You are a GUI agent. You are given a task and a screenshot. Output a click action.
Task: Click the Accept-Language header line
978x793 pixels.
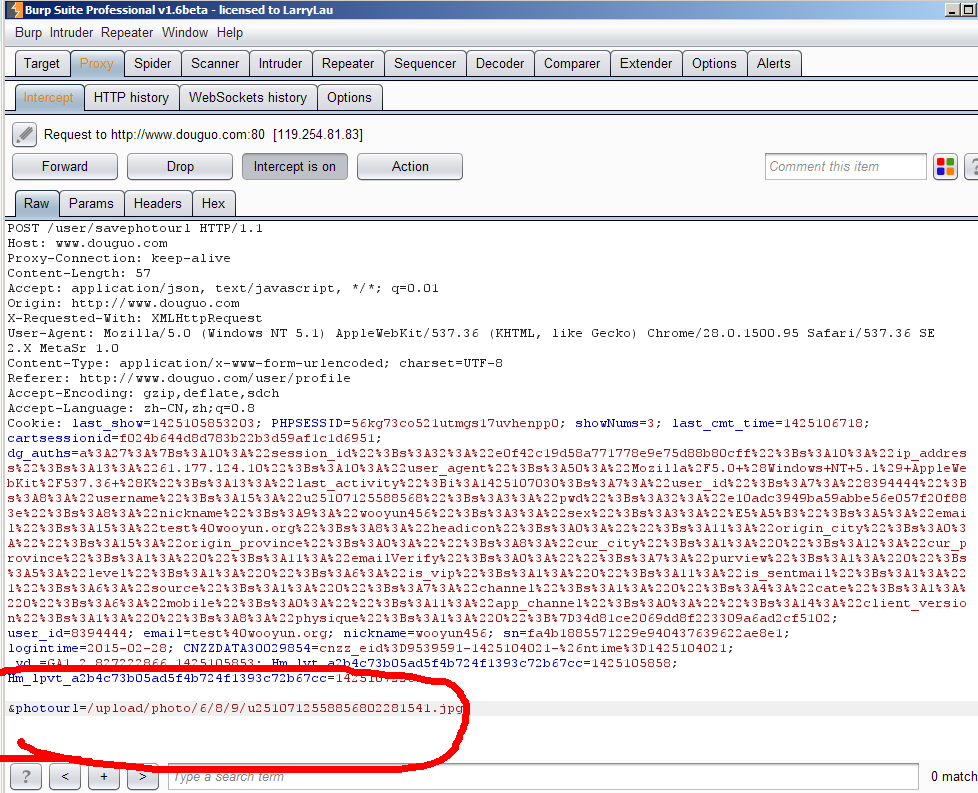(x=131, y=408)
